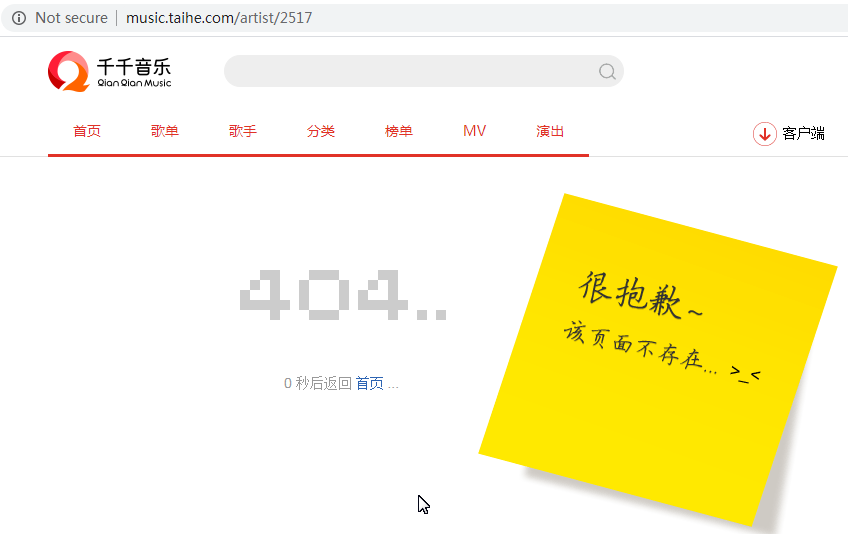This screenshot has width=848, height=534.
Task: Click the blue 首页 link under 404
Action: tap(369, 383)
